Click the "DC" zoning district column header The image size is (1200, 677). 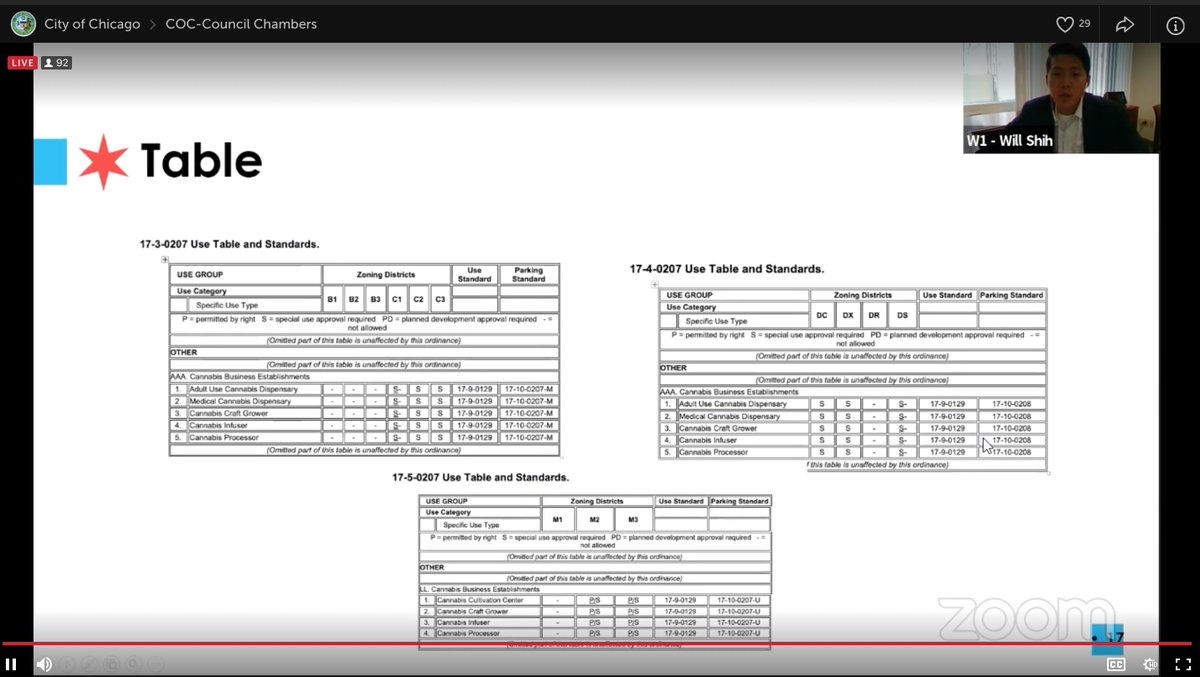tap(822, 315)
